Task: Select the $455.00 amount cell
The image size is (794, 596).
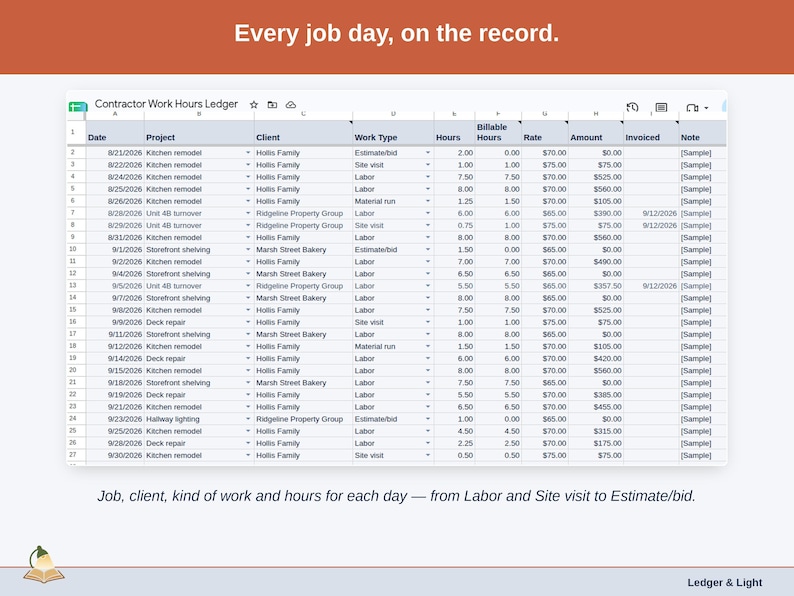Action: pyautogui.click(x=596, y=407)
